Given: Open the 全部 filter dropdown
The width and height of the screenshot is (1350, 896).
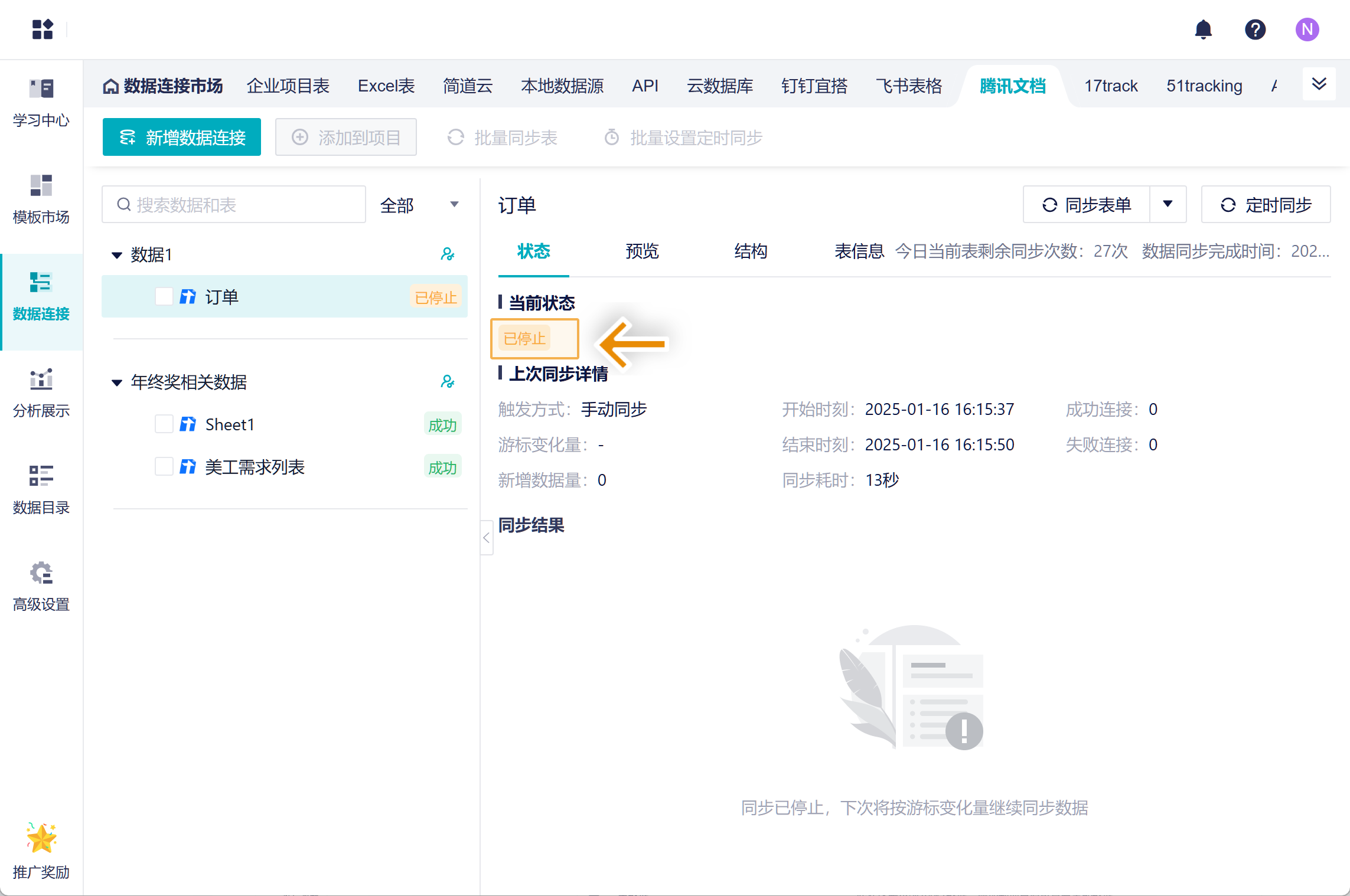Looking at the screenshot, I should (x=419, y=205).
